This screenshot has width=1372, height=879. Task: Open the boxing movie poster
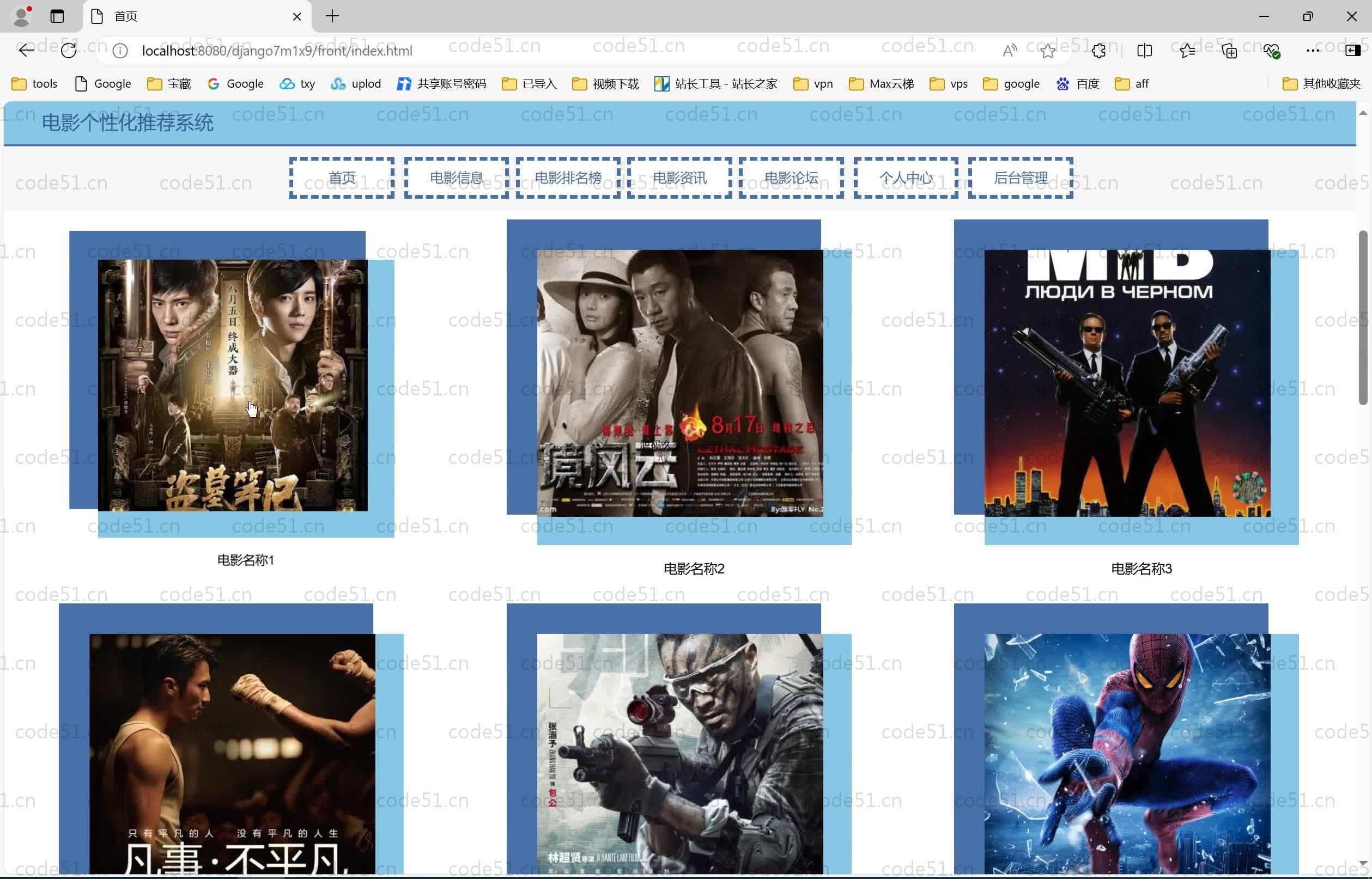click(x=232, y=753)
